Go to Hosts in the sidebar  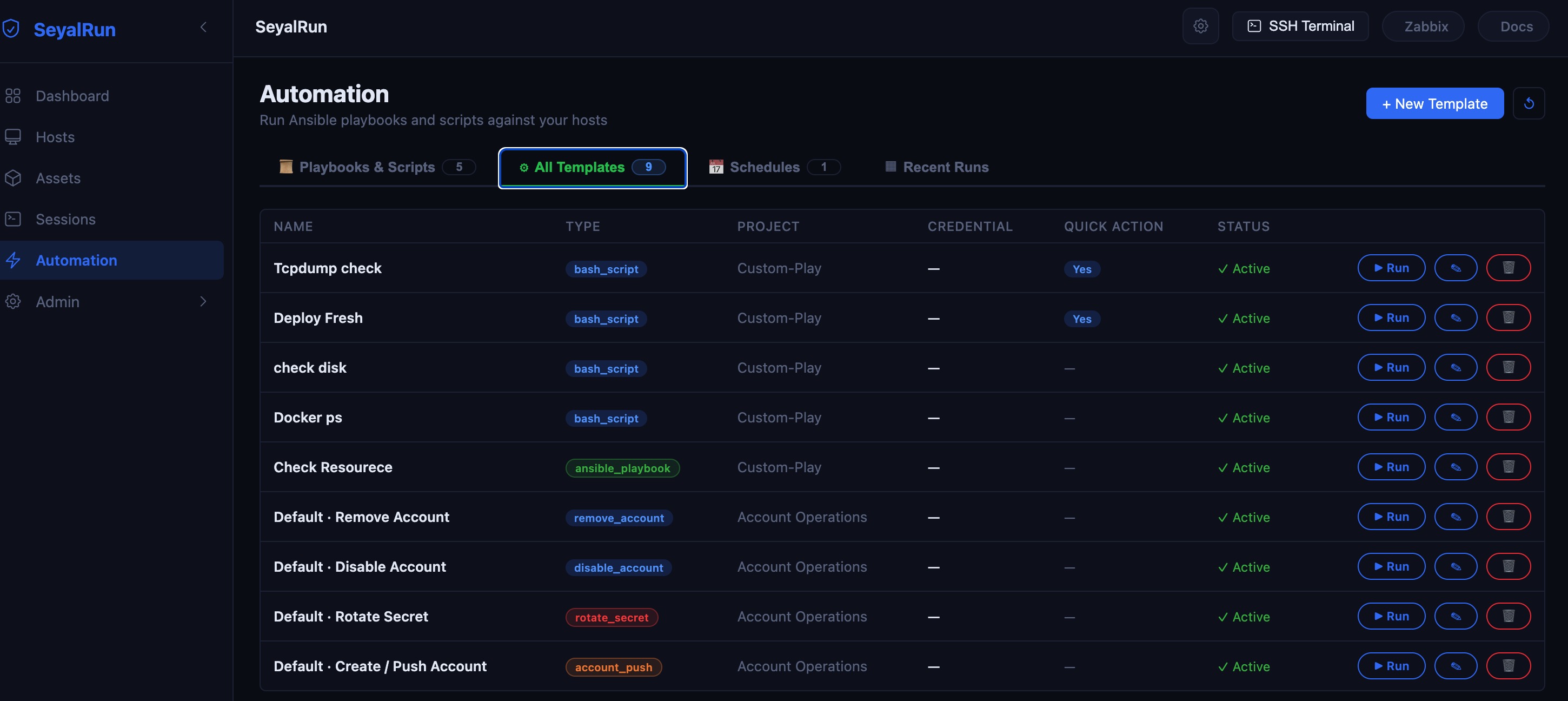pyautogui.click(x=112, y=137)
